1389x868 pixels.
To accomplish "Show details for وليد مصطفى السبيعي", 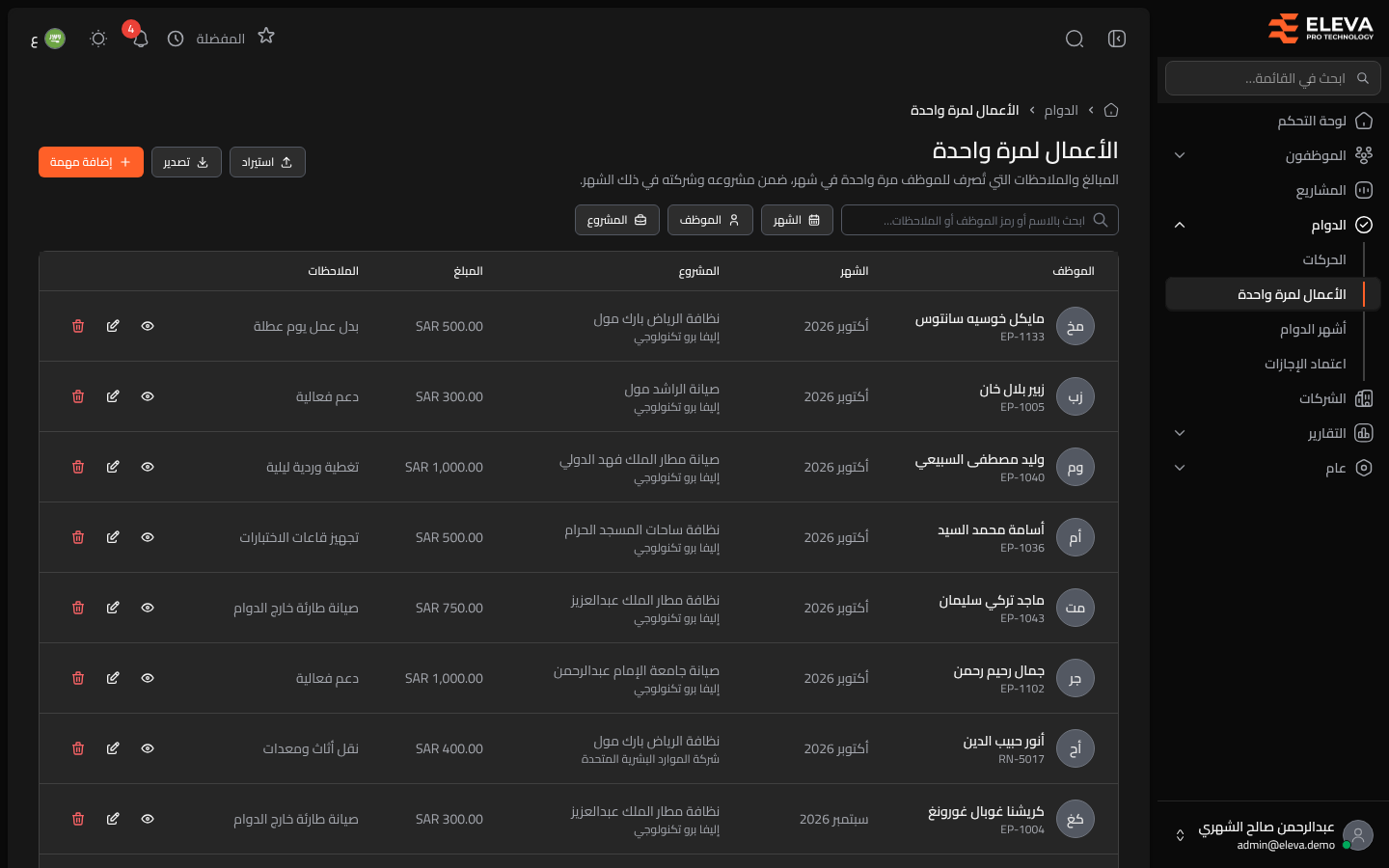I will click(x=148, y=467).
